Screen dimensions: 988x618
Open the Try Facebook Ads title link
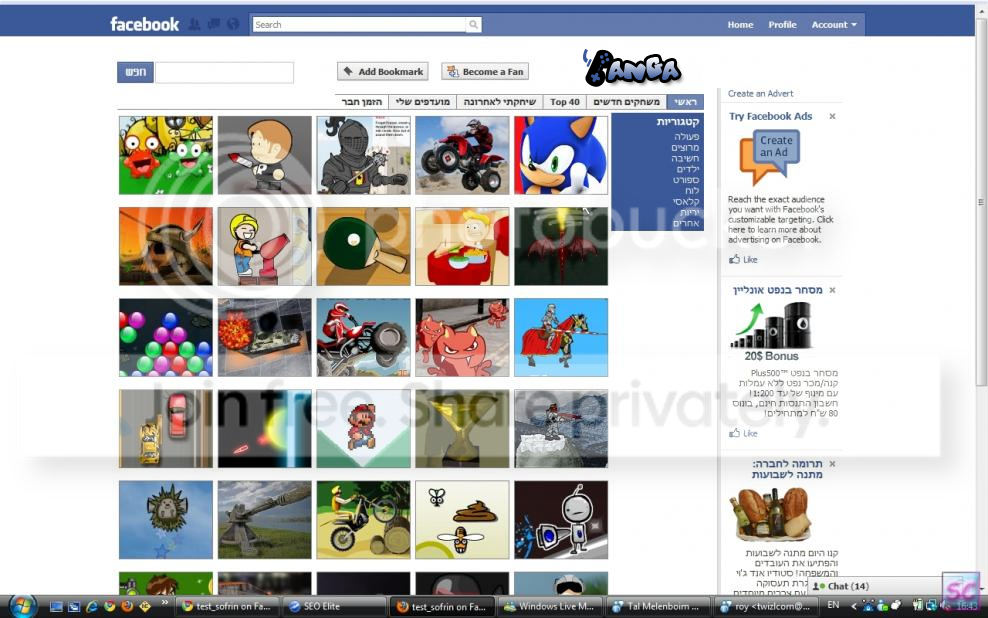coord(770,116)
